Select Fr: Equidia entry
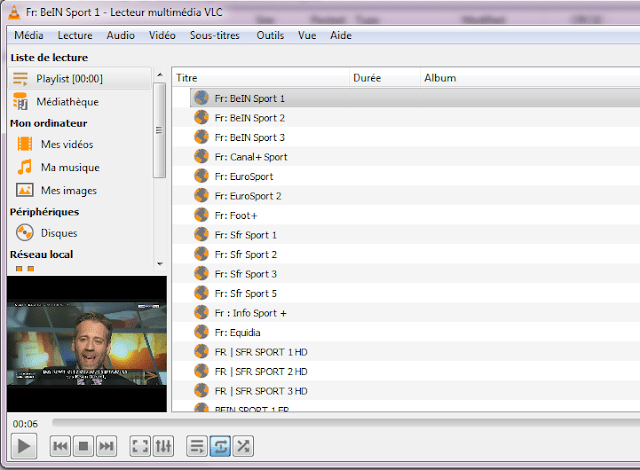The image size is (640, 470). [x=406, y=333]
